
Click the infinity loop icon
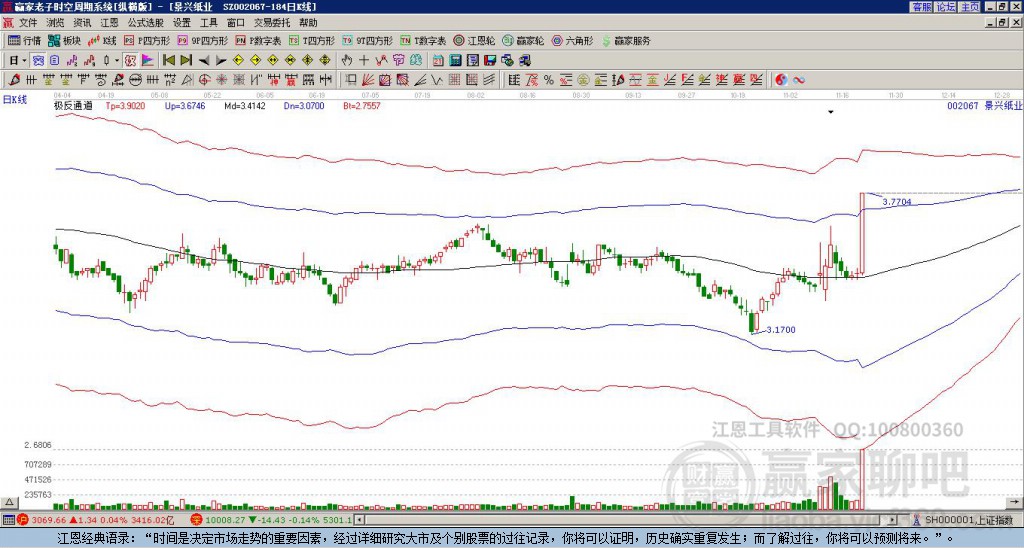pos(798,80)
